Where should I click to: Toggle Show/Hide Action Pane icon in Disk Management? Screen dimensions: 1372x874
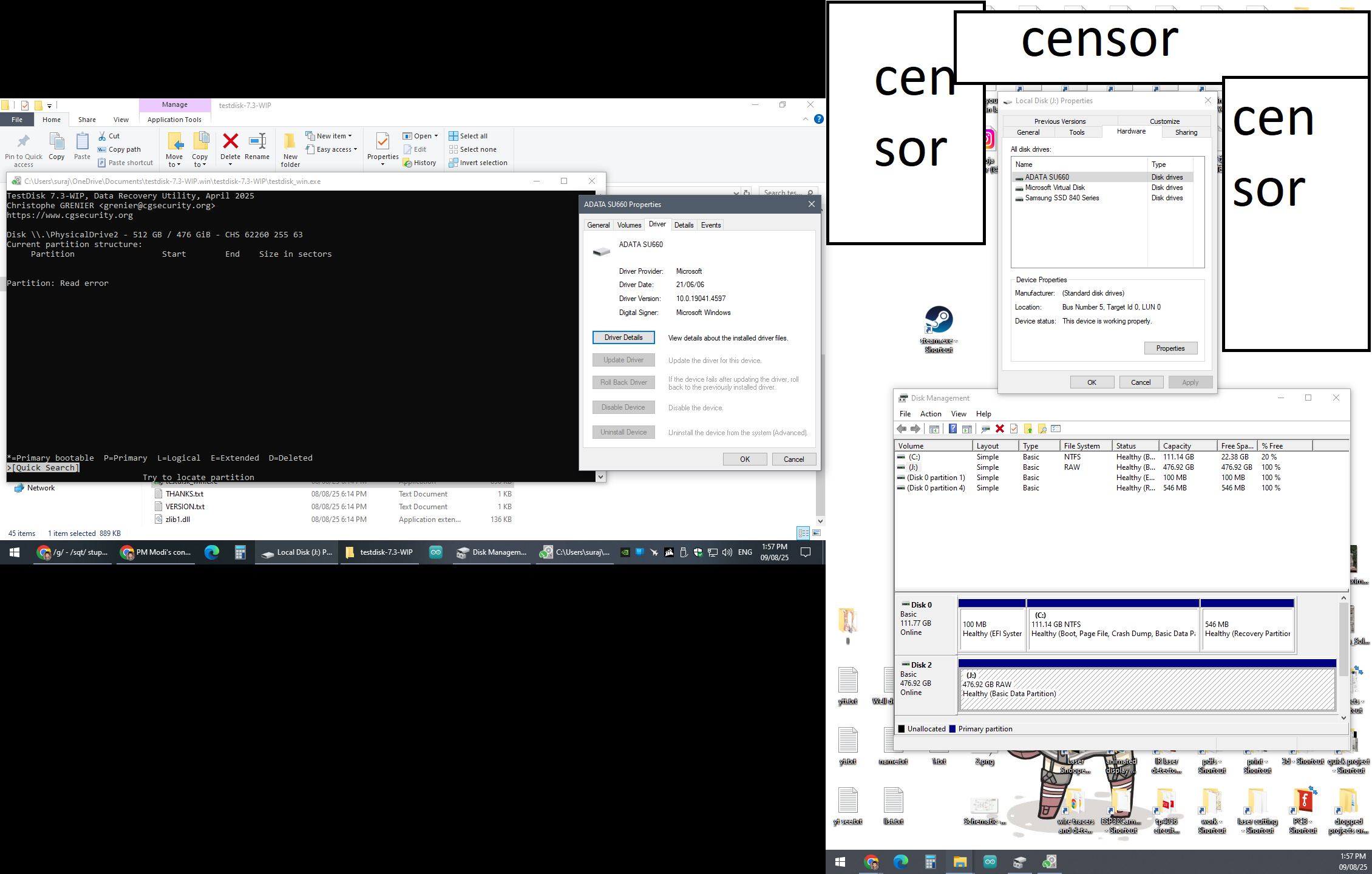(967, 429)
